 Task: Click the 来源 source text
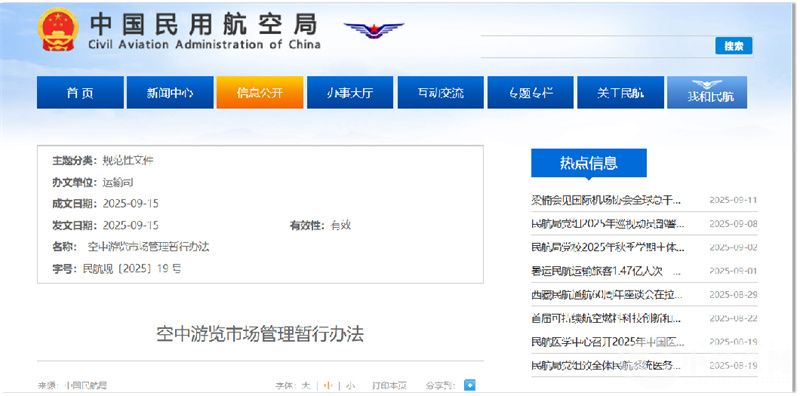72,386
